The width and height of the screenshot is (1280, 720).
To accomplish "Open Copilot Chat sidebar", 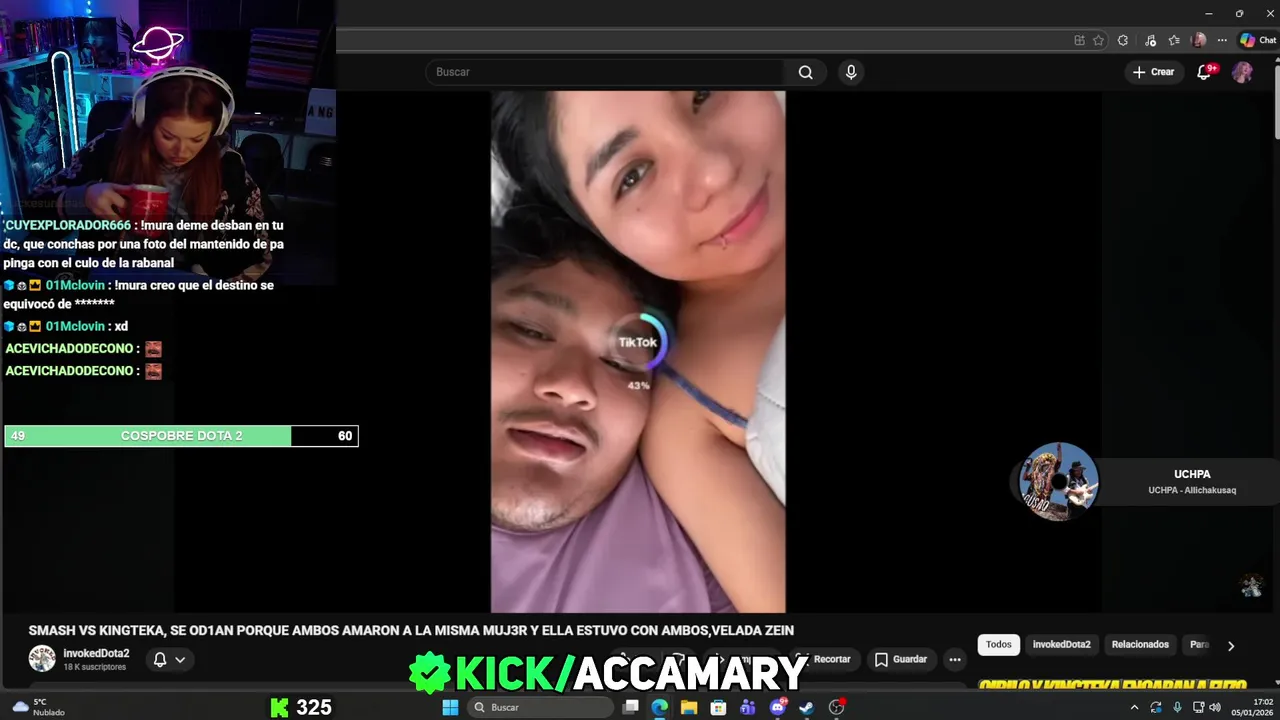I will coord(1258,41).
